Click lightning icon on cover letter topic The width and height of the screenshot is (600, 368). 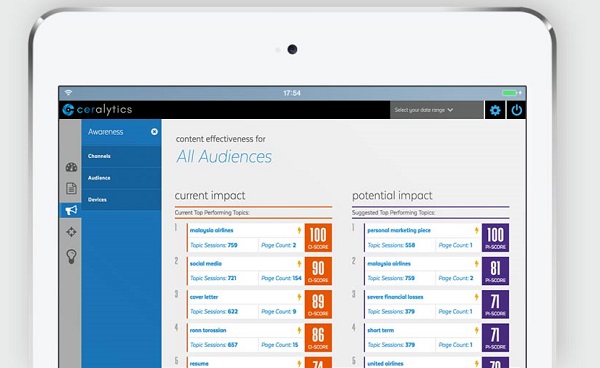pos(299,297)
